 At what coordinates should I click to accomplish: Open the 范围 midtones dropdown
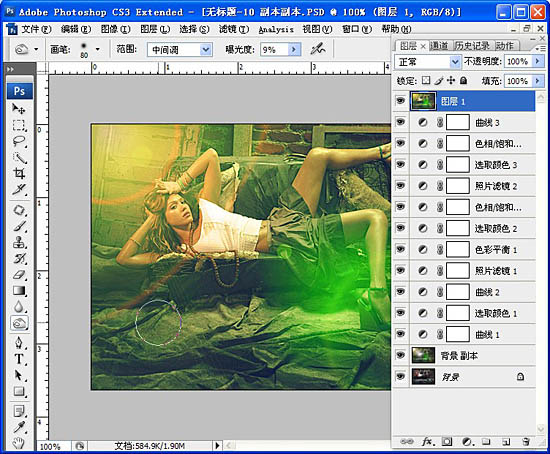tap(206, 50)
